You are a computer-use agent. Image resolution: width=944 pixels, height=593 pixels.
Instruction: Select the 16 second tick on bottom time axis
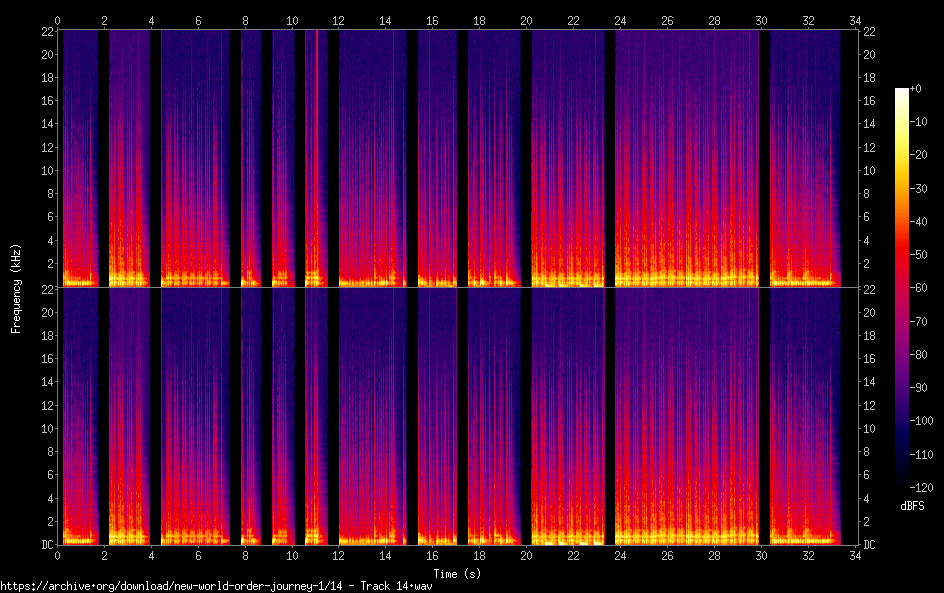(432, 556)
